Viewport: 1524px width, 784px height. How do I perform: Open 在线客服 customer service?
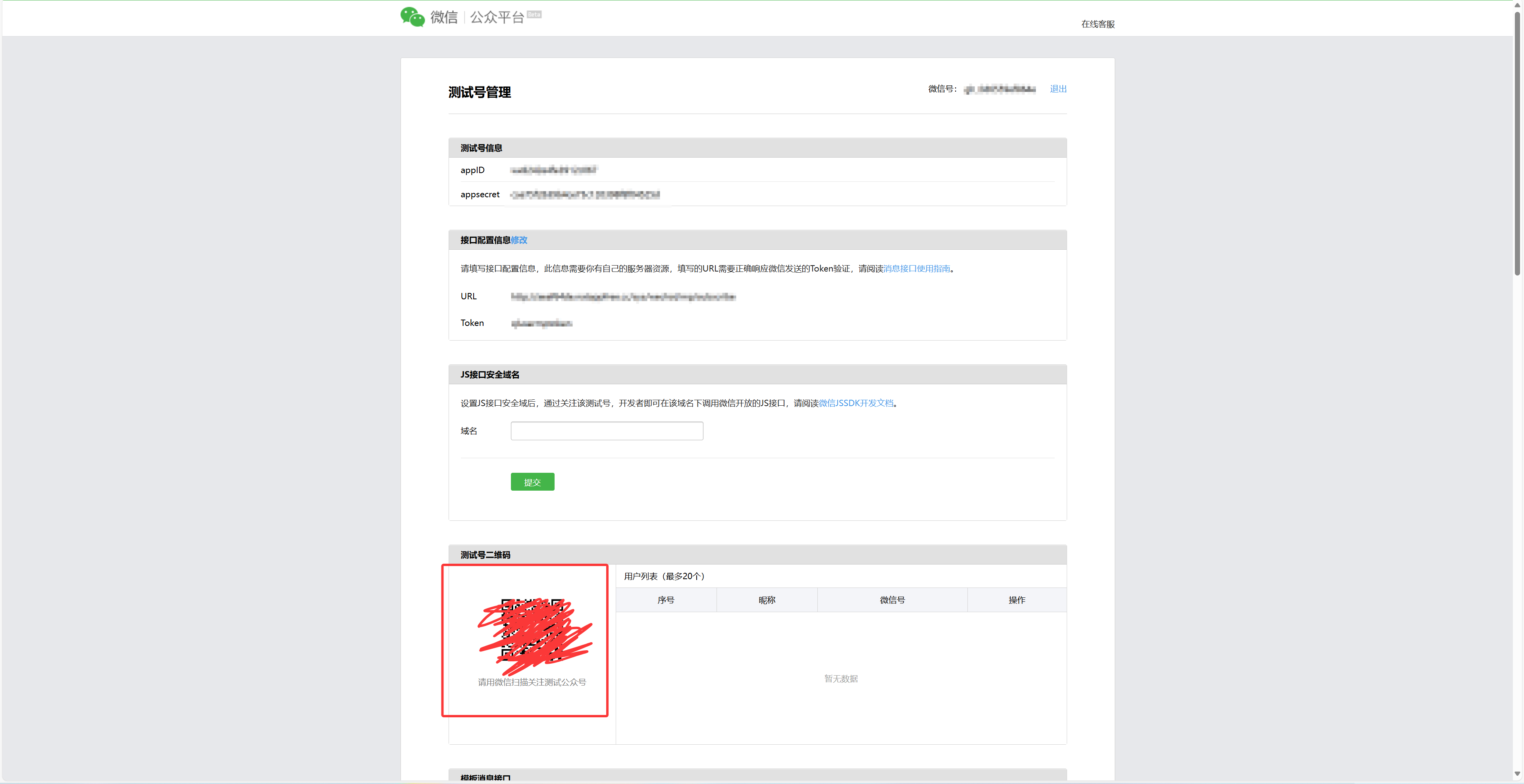[x=1097, y=24]
